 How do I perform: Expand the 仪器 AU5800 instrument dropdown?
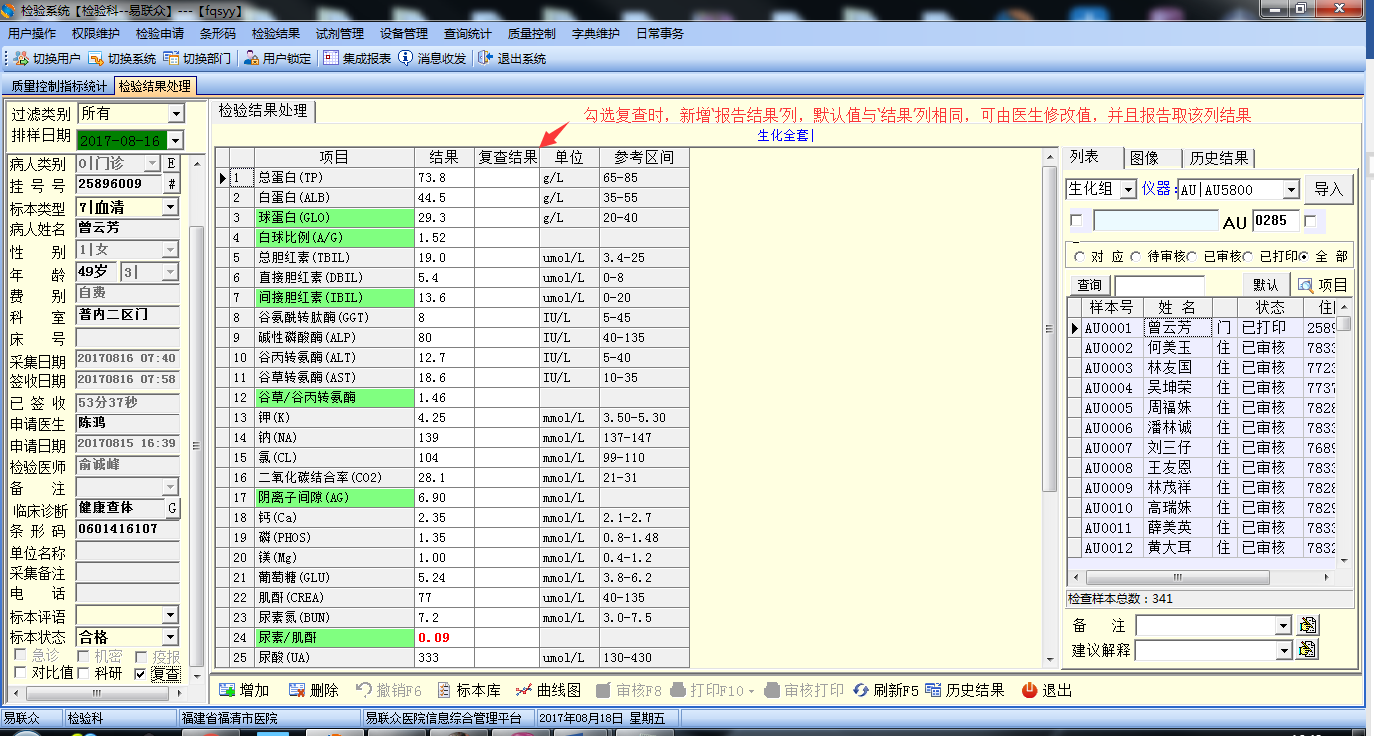click(x=1291, y=189)
